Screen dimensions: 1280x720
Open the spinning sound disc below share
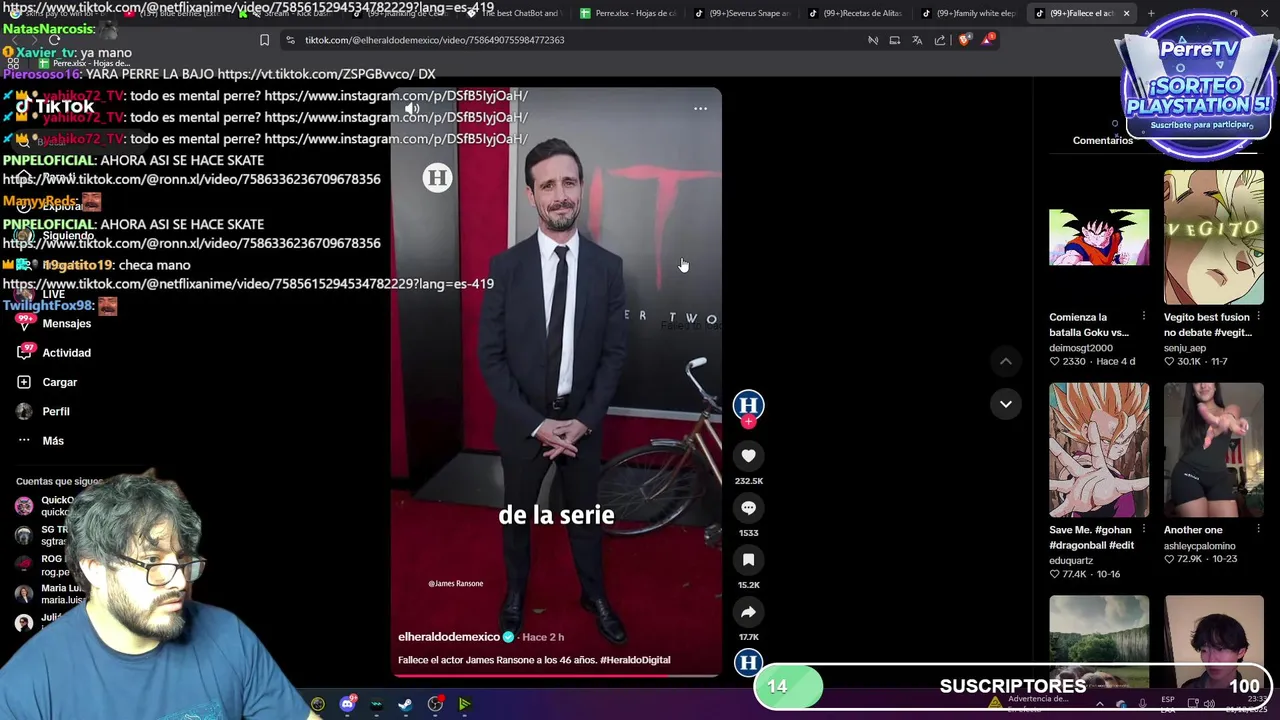tap(748, 662)
